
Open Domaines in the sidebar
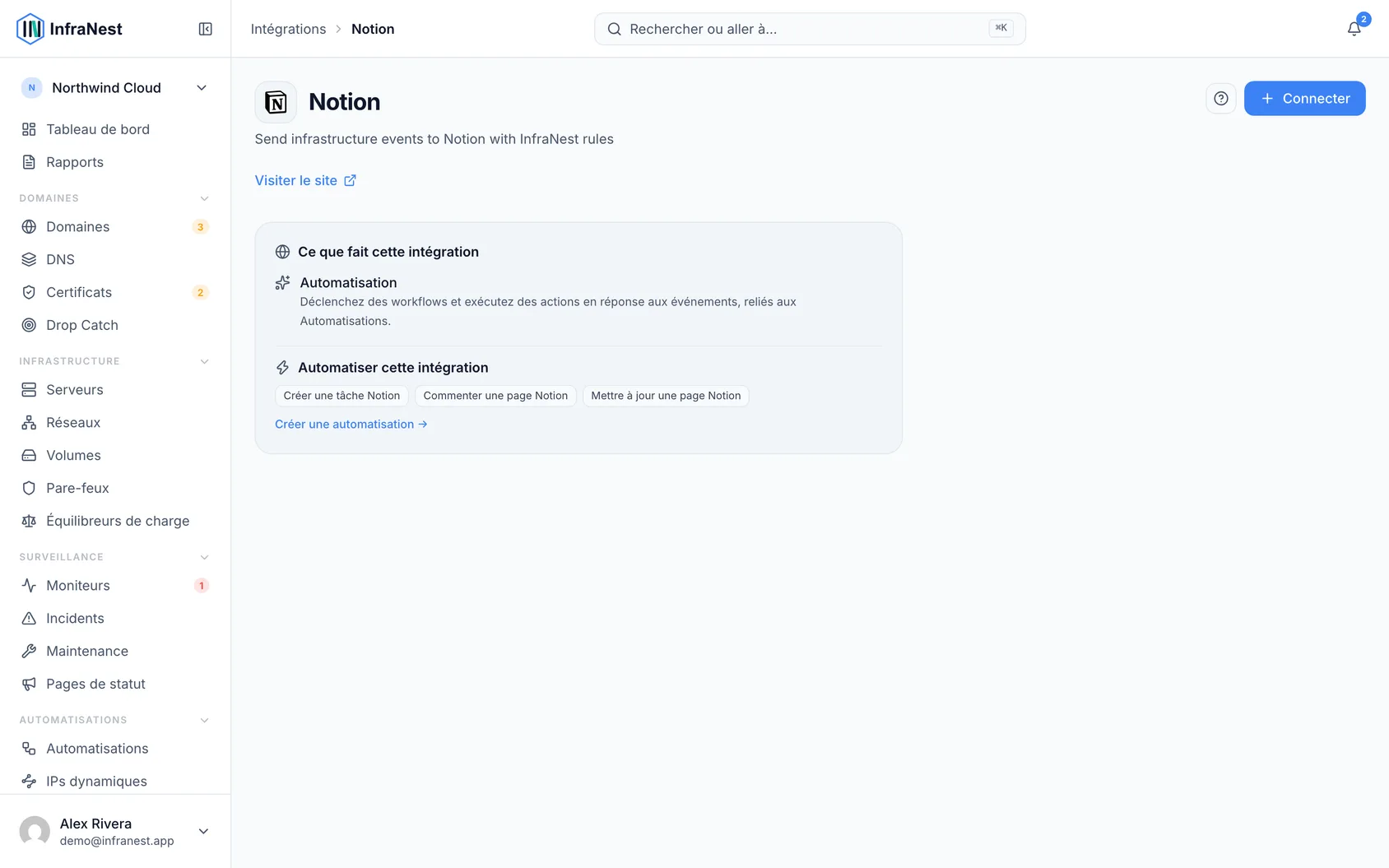click(x=115, y=226)
